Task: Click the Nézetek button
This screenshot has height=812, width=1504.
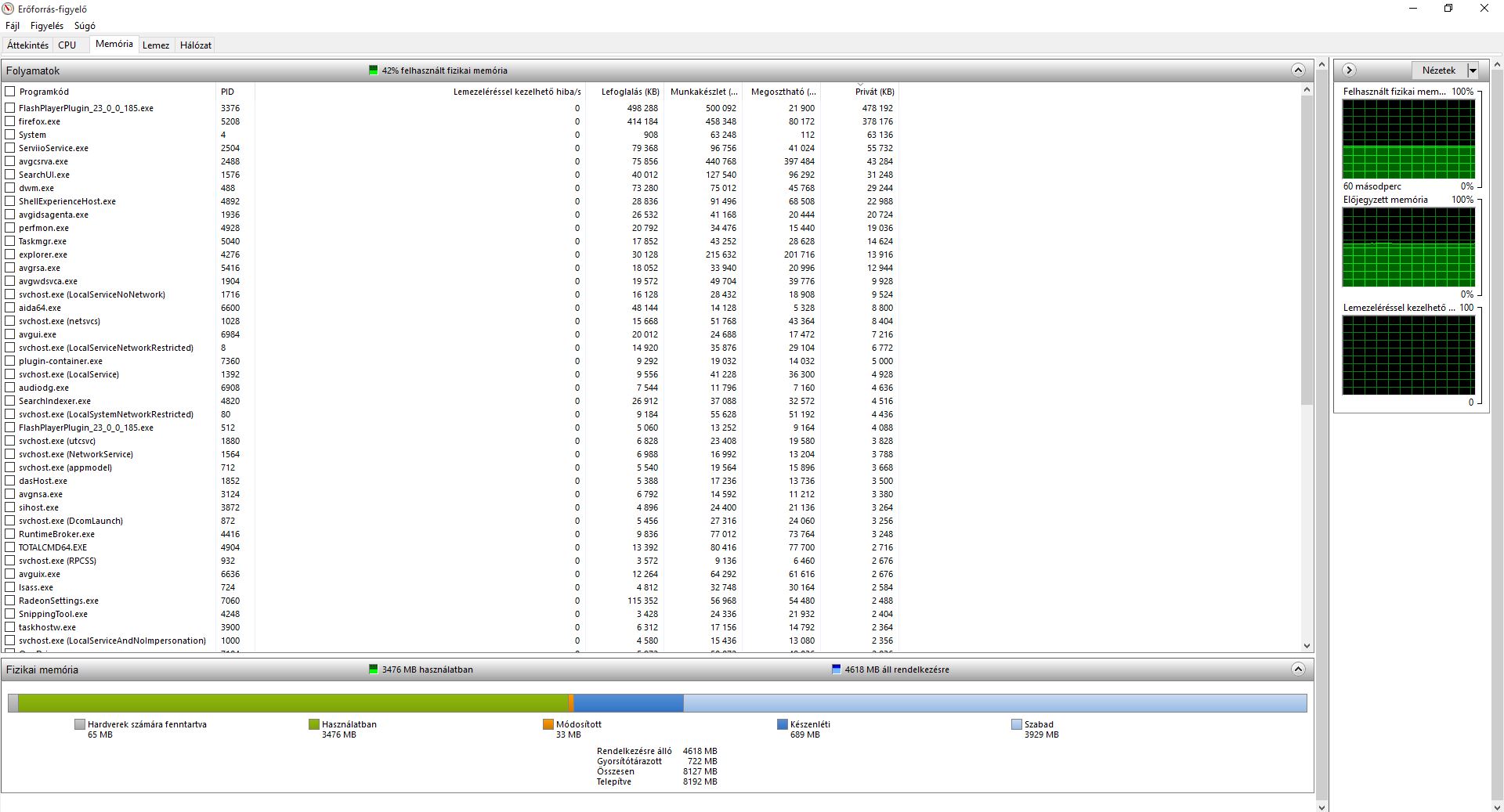Action: tap(1439, 70)
